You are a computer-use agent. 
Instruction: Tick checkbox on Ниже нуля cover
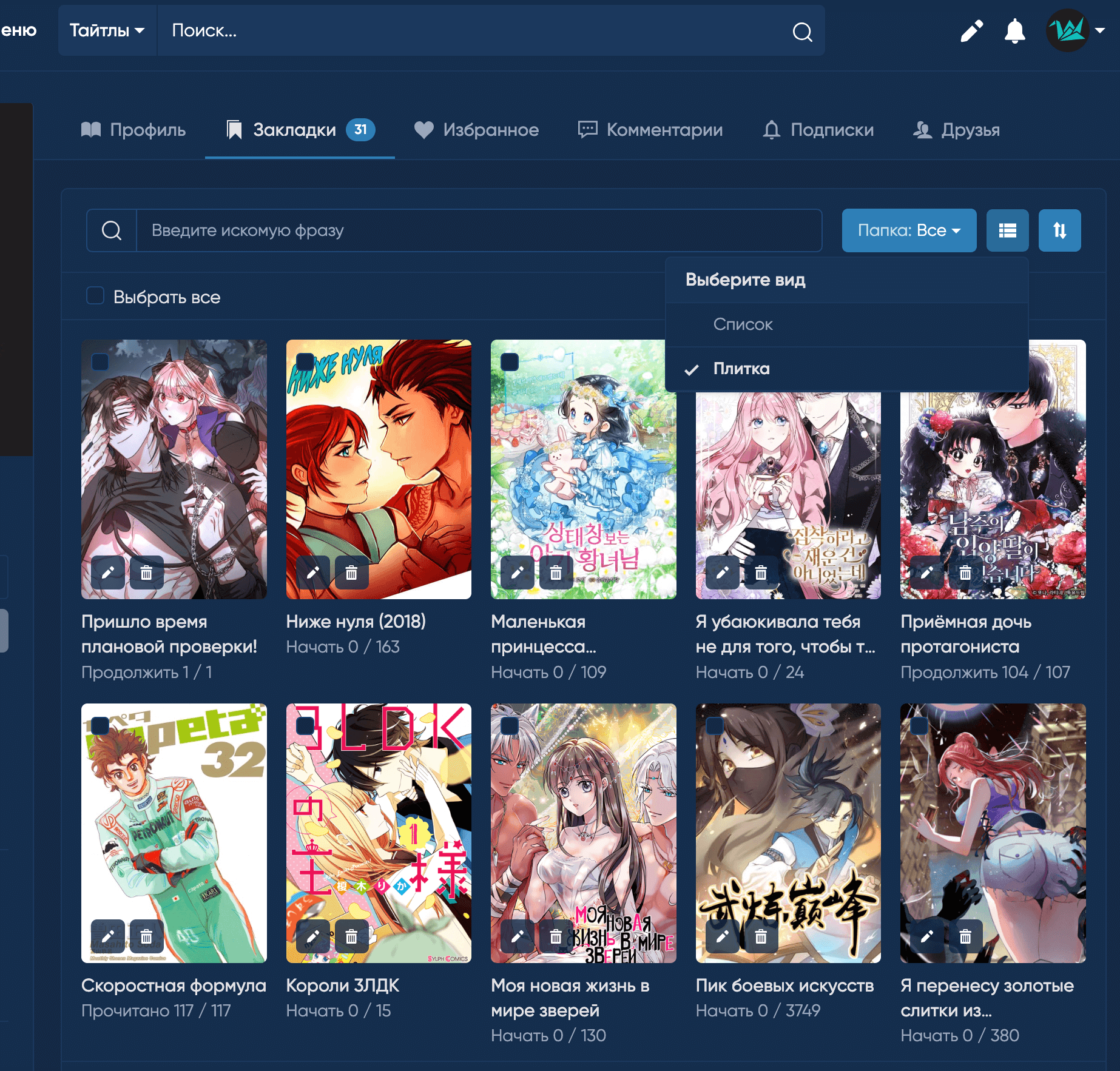305,362
